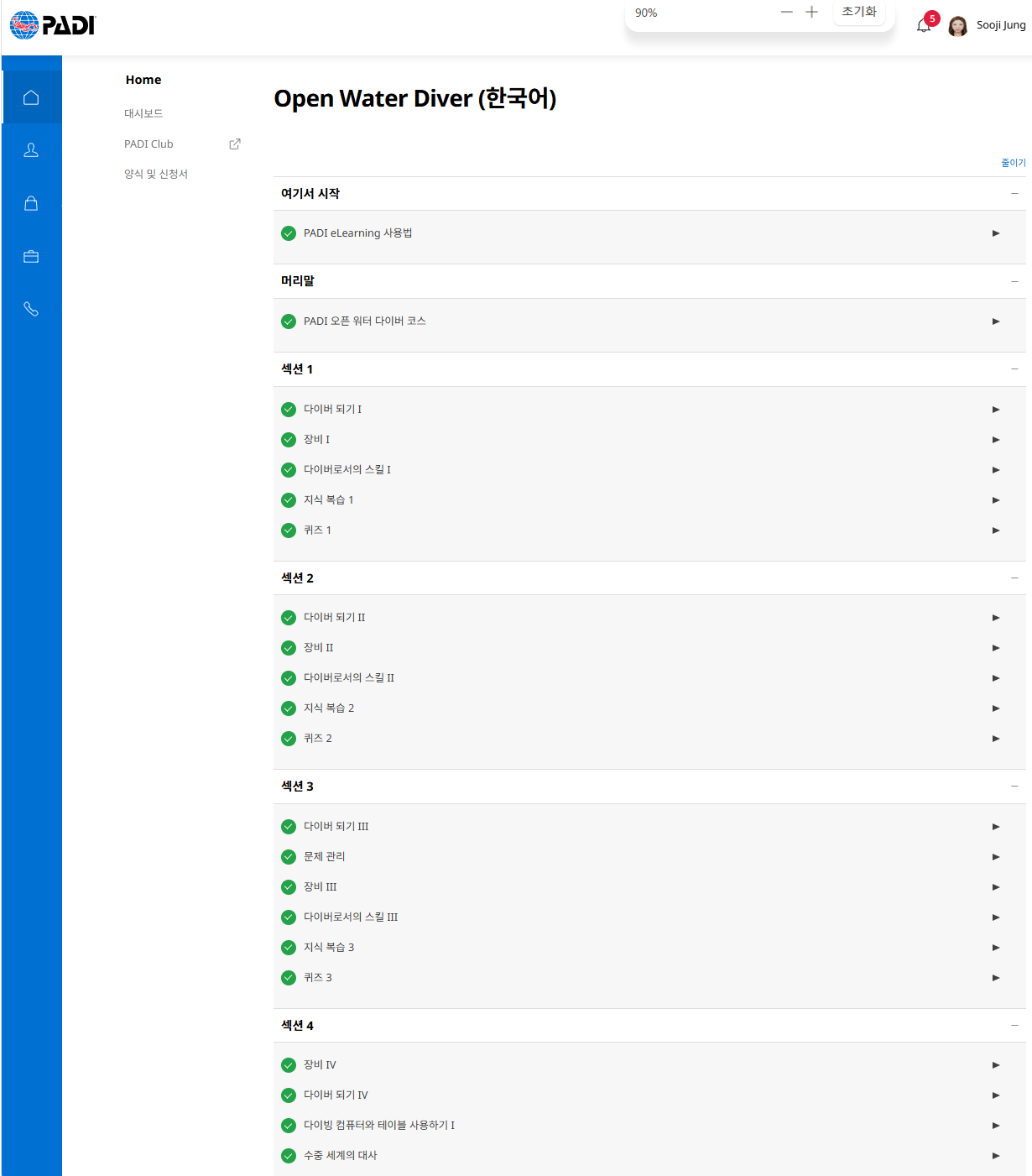
Task: Play arrow for 다이버 되기 I
Action: click(996, 410)
